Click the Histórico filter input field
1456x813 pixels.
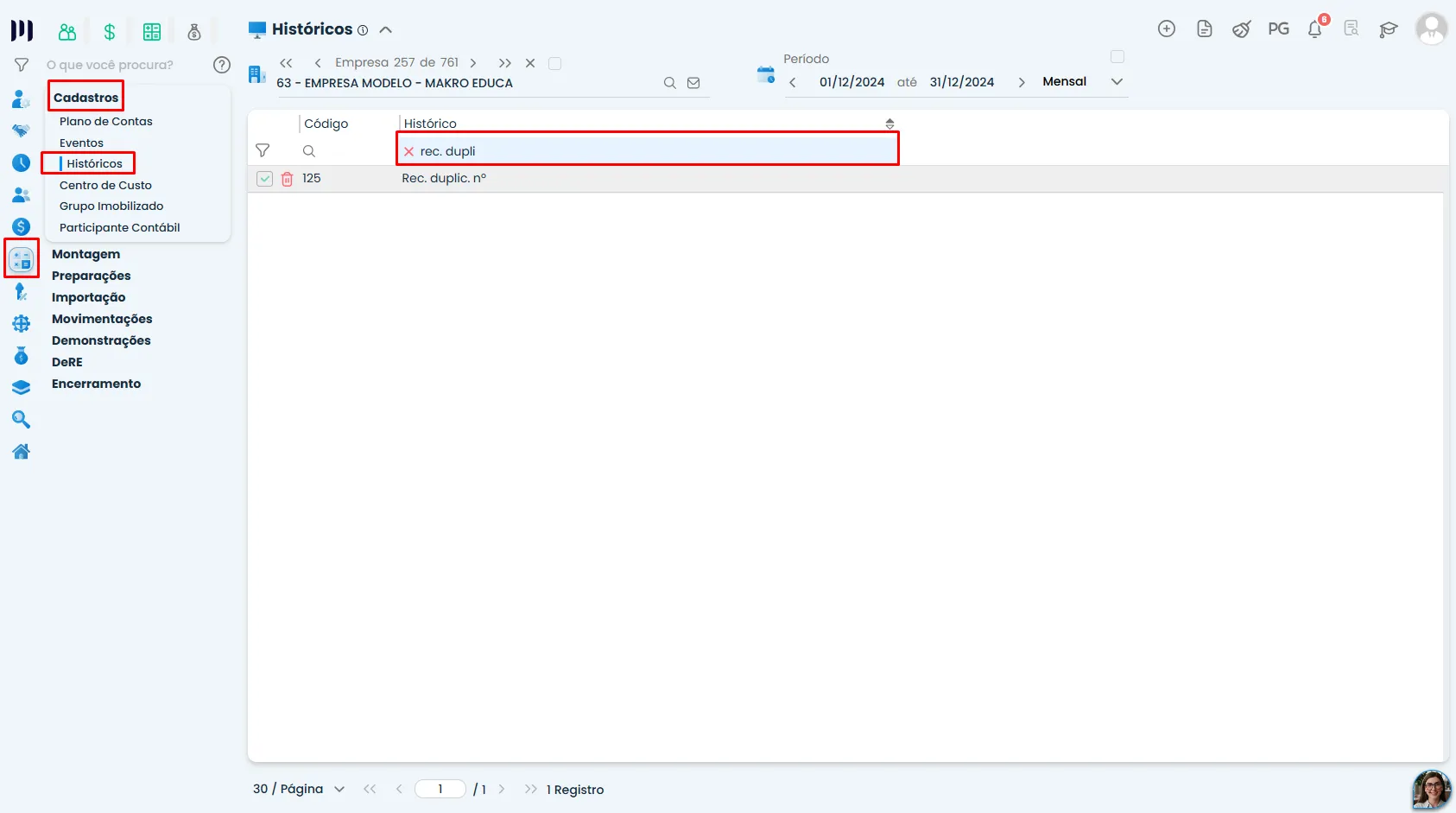click(648, 151)
